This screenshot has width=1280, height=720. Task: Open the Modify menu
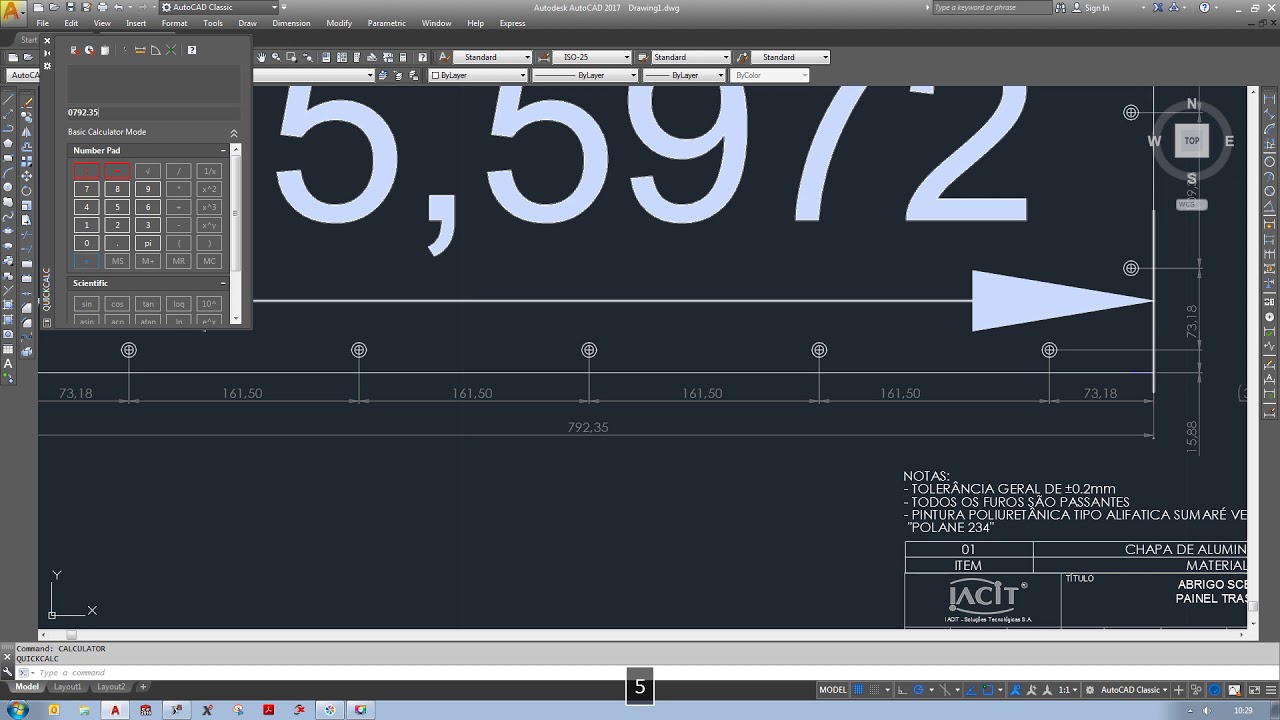pyautogui.click(x=339, y=23)
